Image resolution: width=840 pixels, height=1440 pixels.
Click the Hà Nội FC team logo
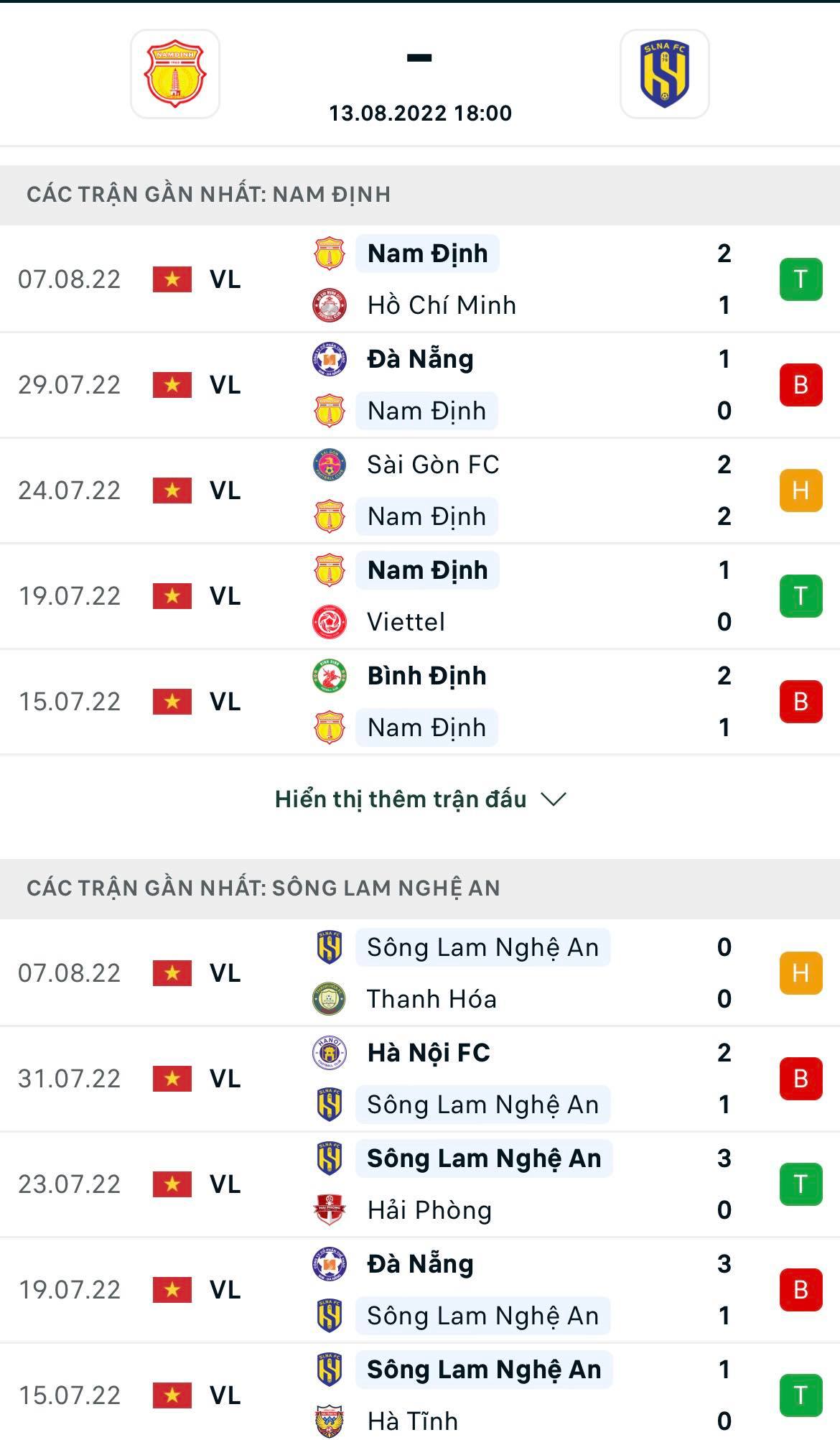click(330, 1053)
